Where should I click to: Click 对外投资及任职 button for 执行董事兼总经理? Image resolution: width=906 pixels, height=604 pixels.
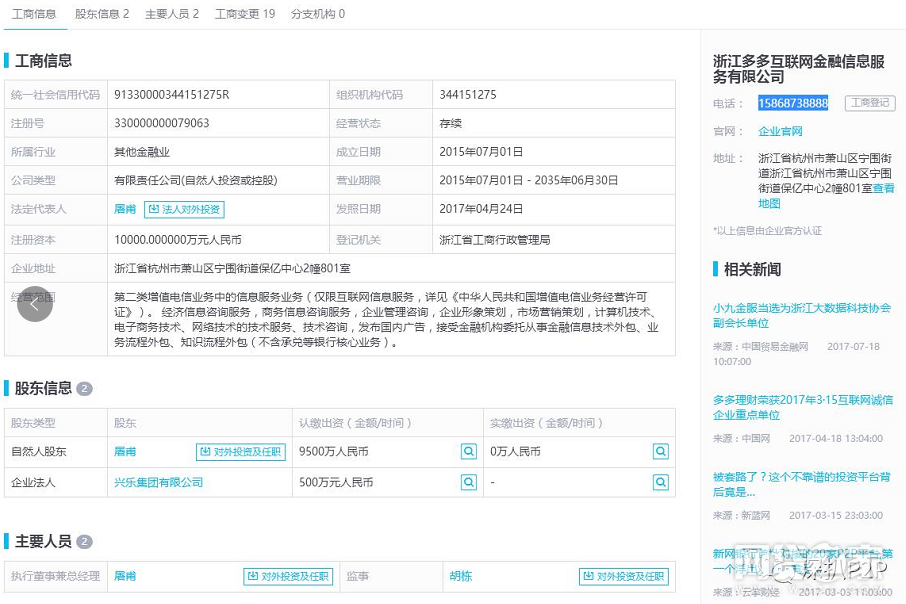[x=288, y=576]
